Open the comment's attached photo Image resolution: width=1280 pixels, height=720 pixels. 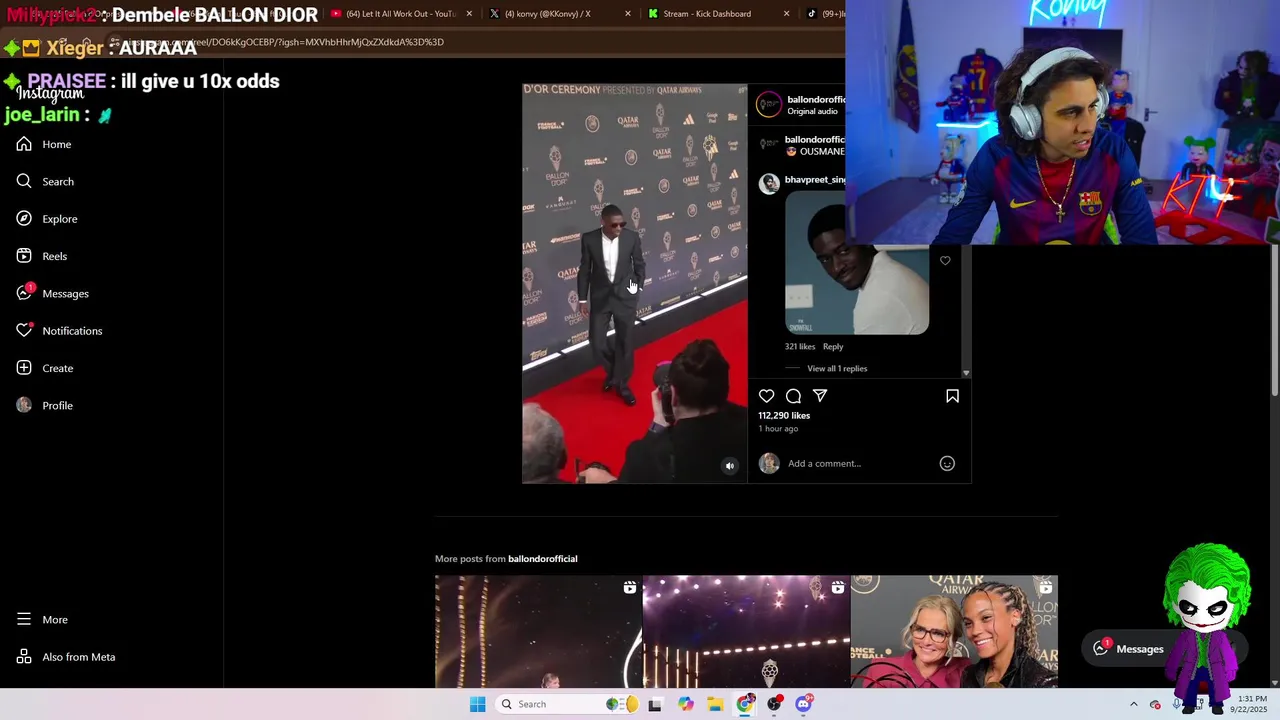(857, 263)
